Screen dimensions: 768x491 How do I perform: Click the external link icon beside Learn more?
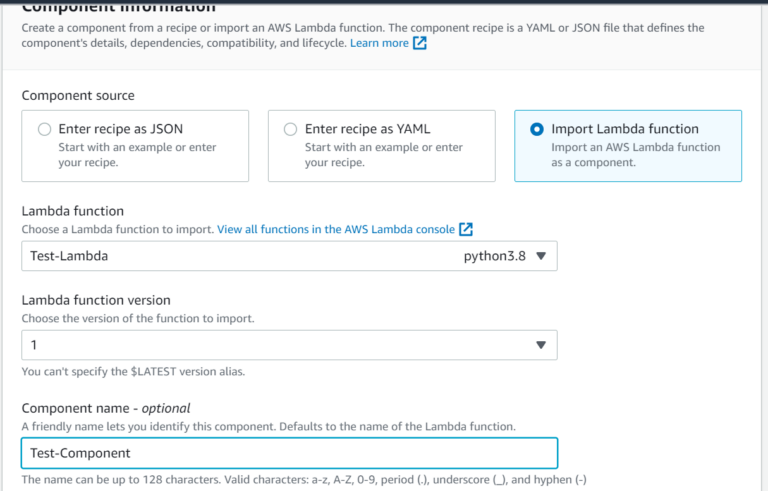(420, 44)
